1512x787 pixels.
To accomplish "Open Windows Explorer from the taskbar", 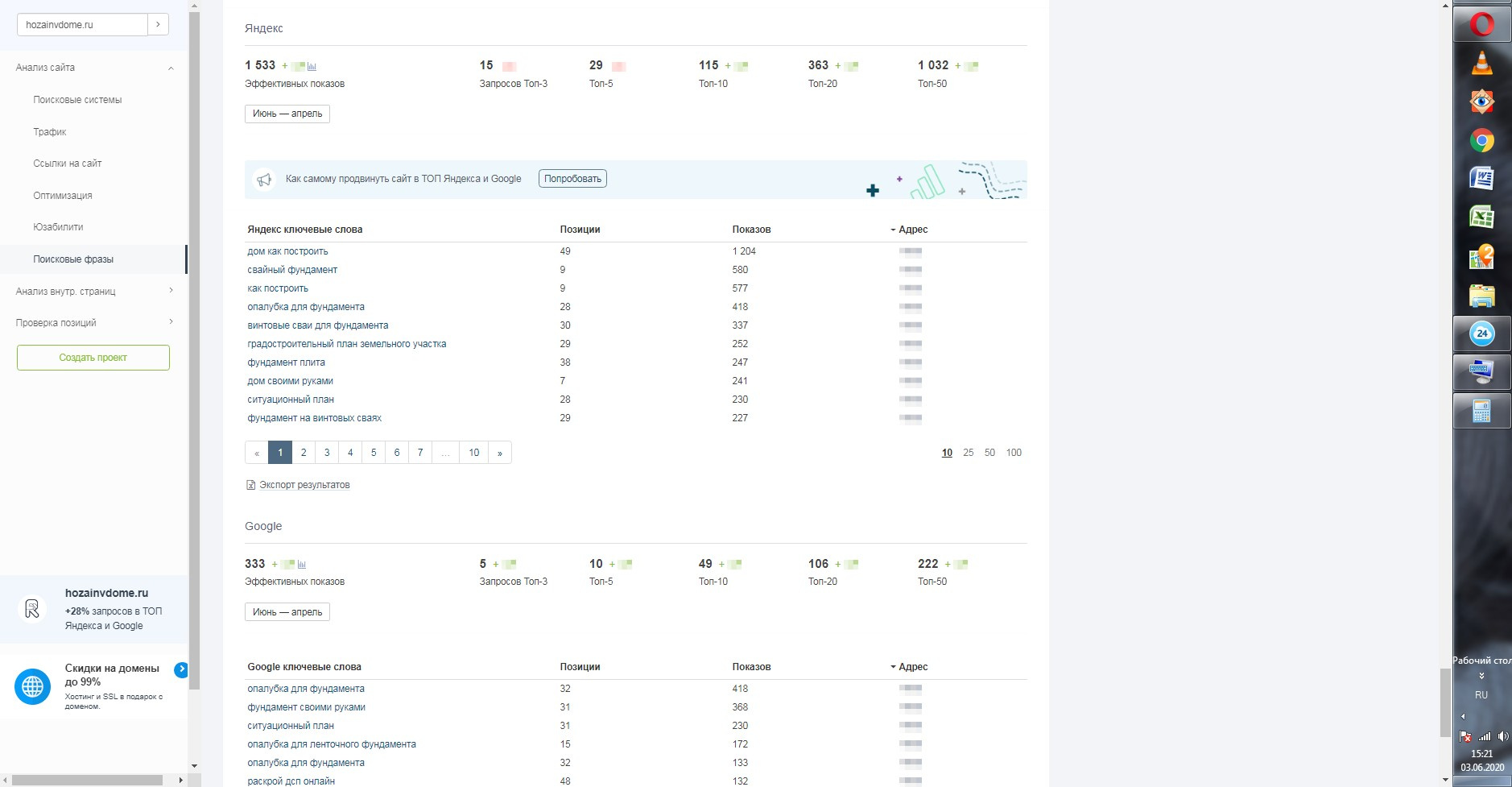I will (x=1481, y=295).
